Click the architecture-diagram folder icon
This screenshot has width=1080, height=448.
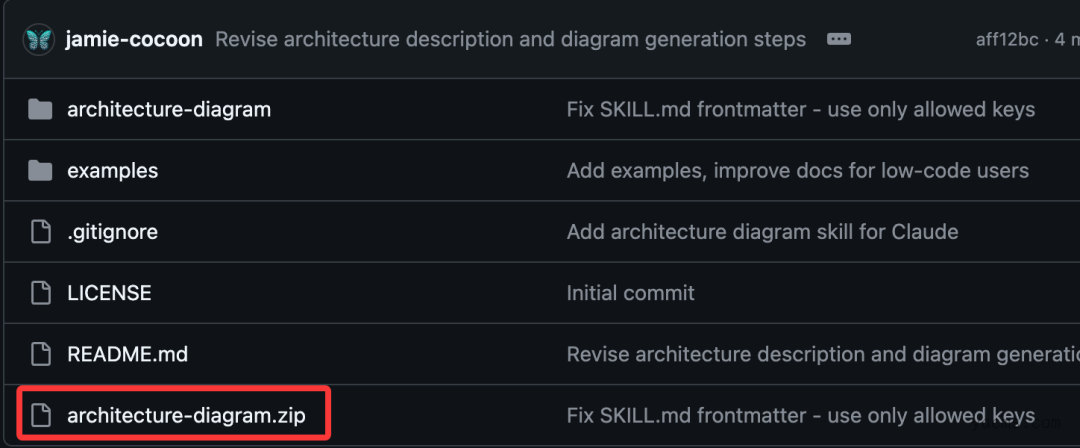[x=40, y=109]
